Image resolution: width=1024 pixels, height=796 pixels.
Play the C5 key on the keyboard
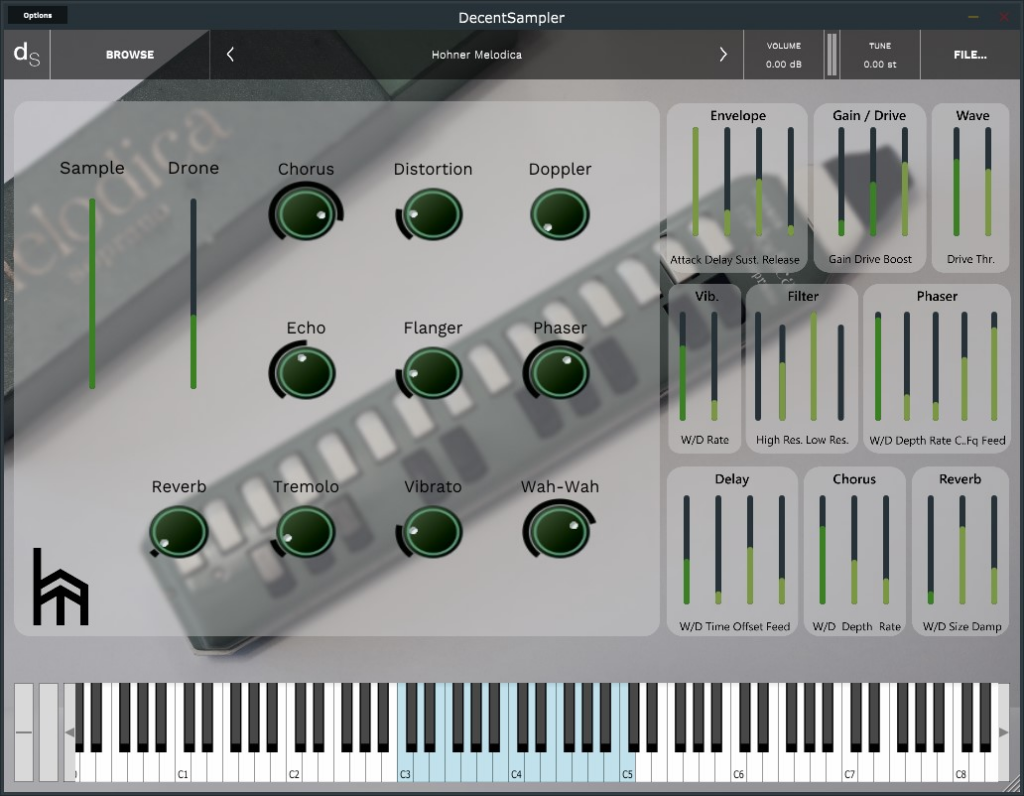(627, 765)
